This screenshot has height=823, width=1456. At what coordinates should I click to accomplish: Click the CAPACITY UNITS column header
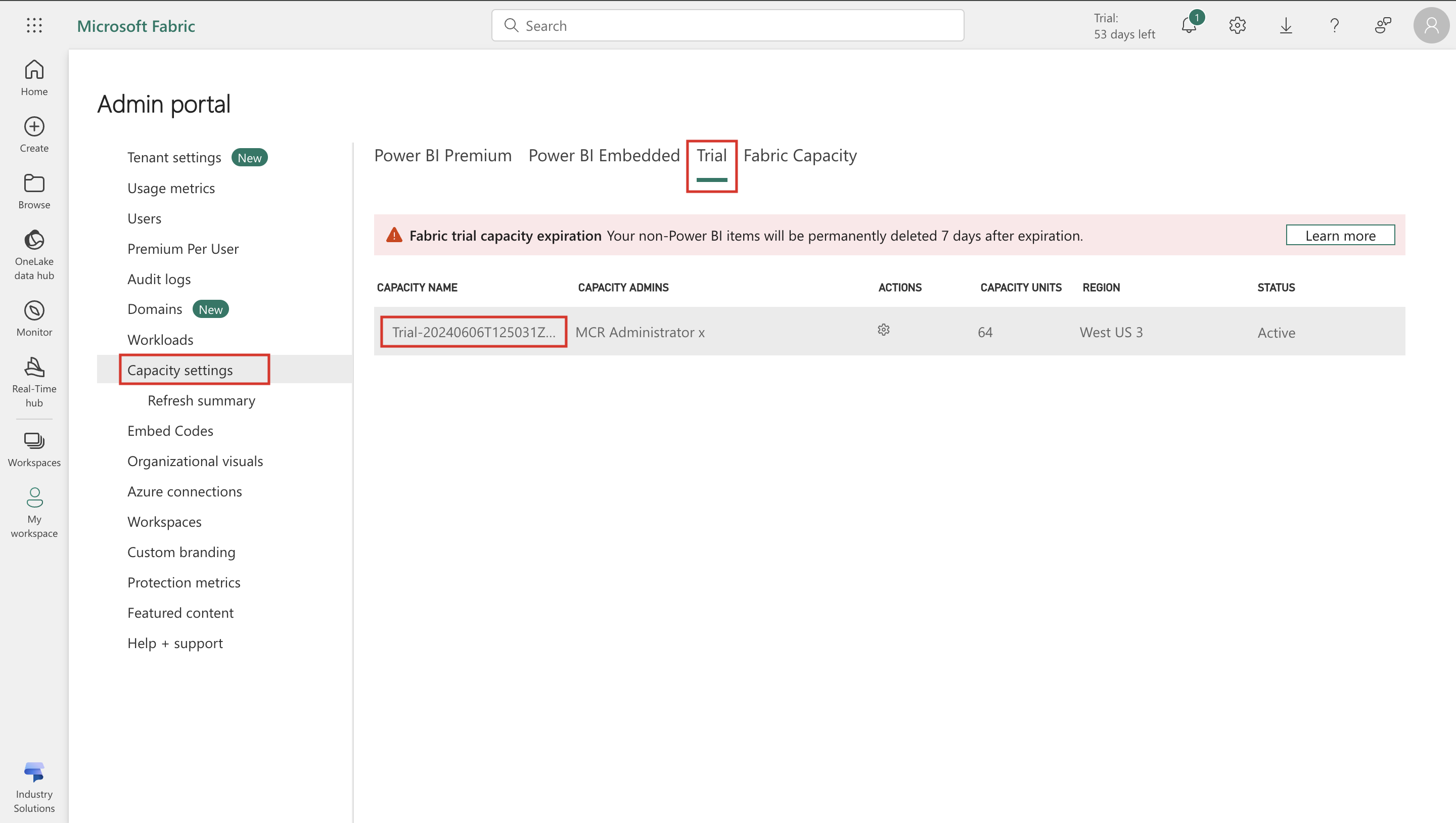(1021, 287)
